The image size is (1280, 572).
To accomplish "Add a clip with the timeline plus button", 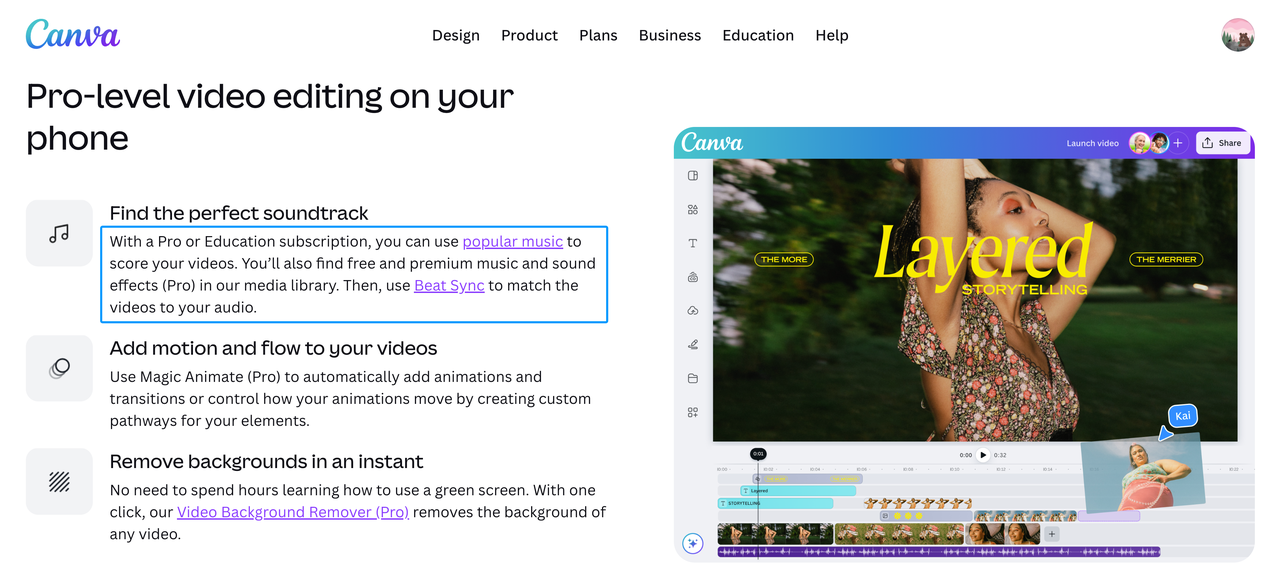I will [x=1052, y=534].
